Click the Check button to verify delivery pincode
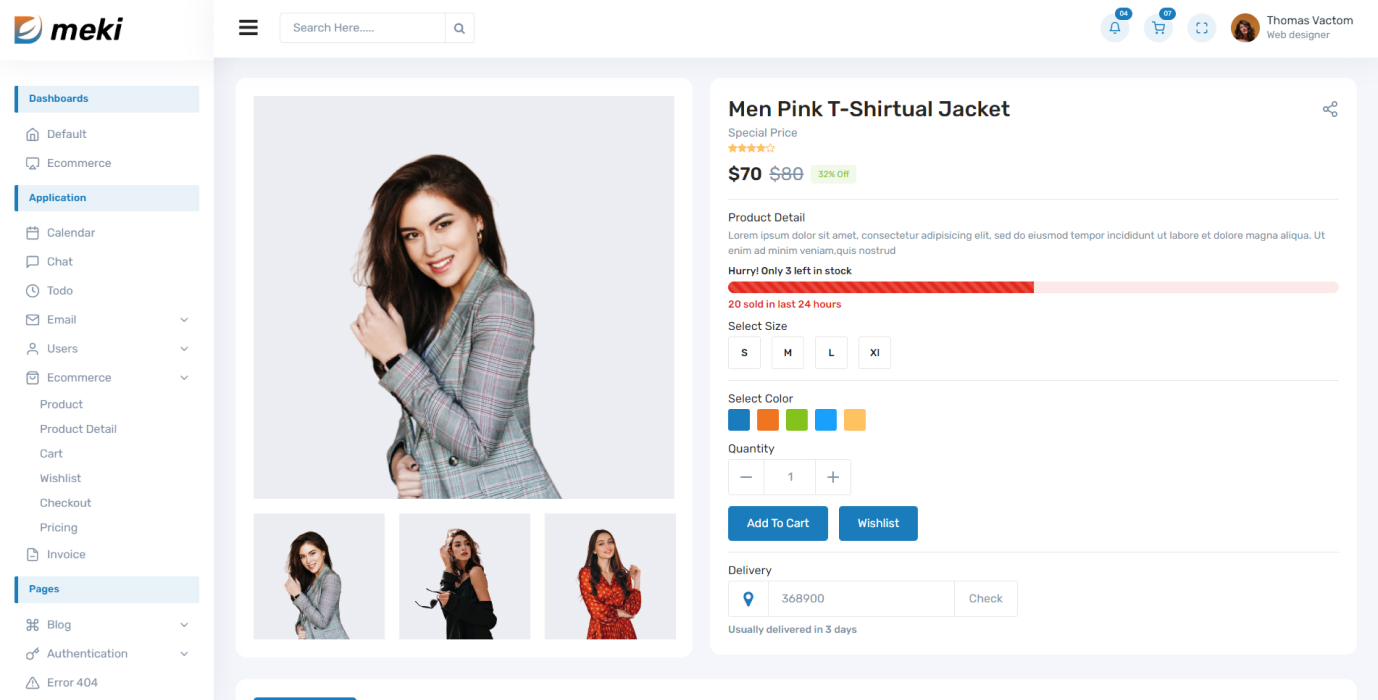Viewport: 1378px width, 700px height. point(985,598)
